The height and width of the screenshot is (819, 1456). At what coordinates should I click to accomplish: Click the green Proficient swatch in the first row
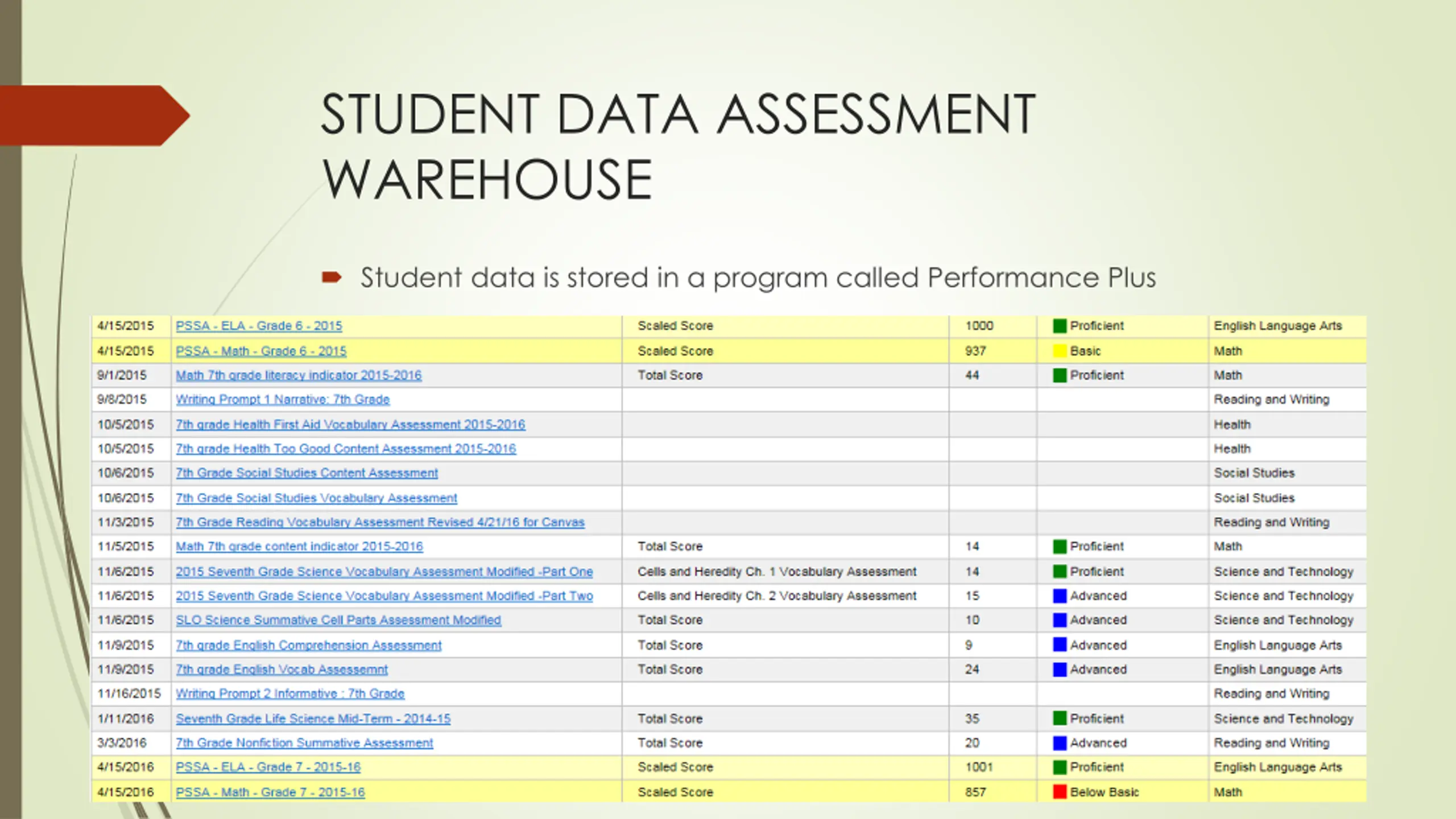tap(1060, 326)
